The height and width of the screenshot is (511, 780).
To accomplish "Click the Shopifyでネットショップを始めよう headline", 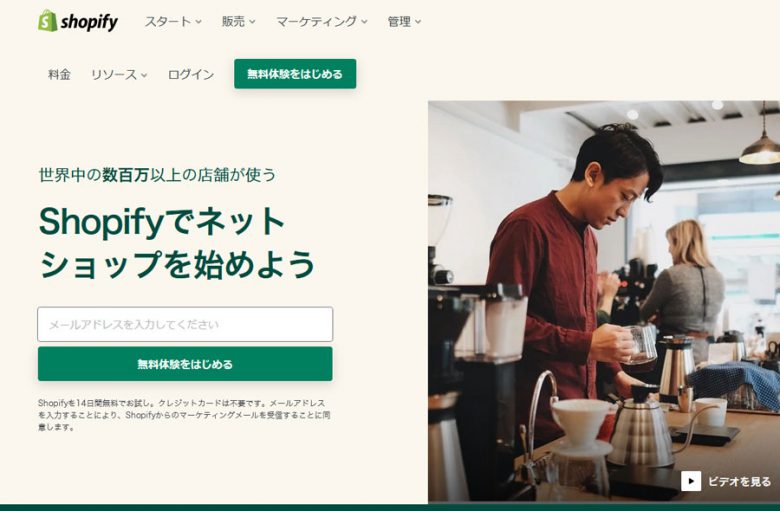I will coord(177,243).
